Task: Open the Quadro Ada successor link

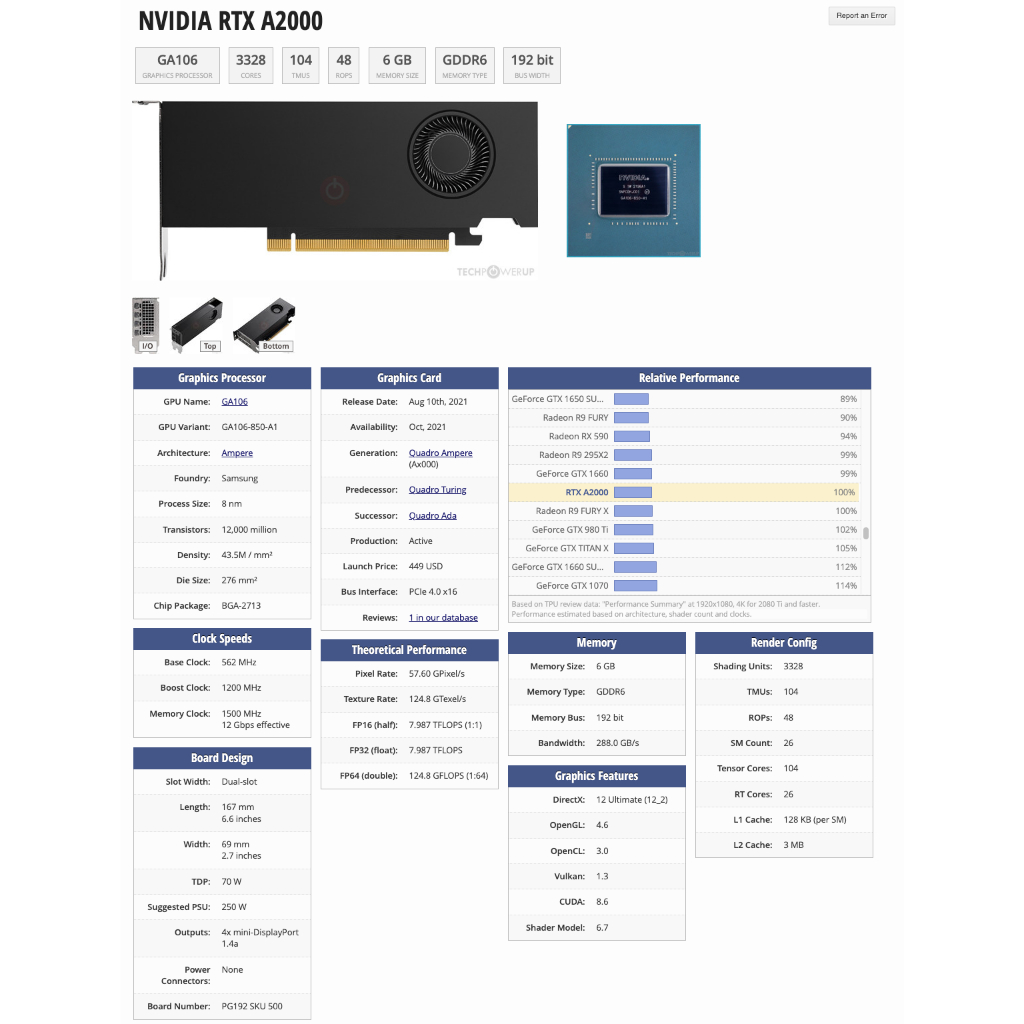Action: [x=431, y=516]
